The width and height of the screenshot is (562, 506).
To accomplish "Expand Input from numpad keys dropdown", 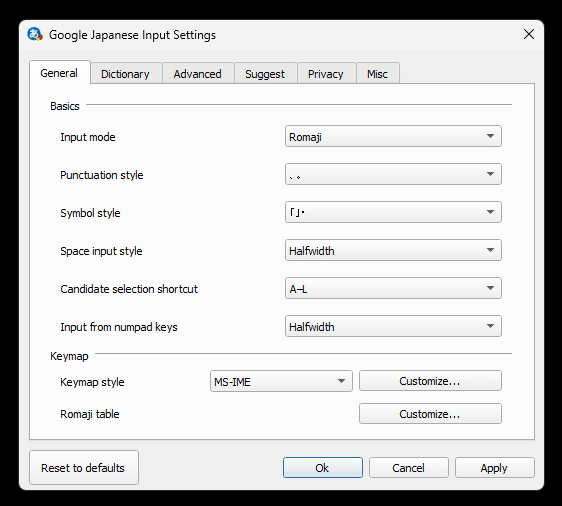I will point(393,326).
